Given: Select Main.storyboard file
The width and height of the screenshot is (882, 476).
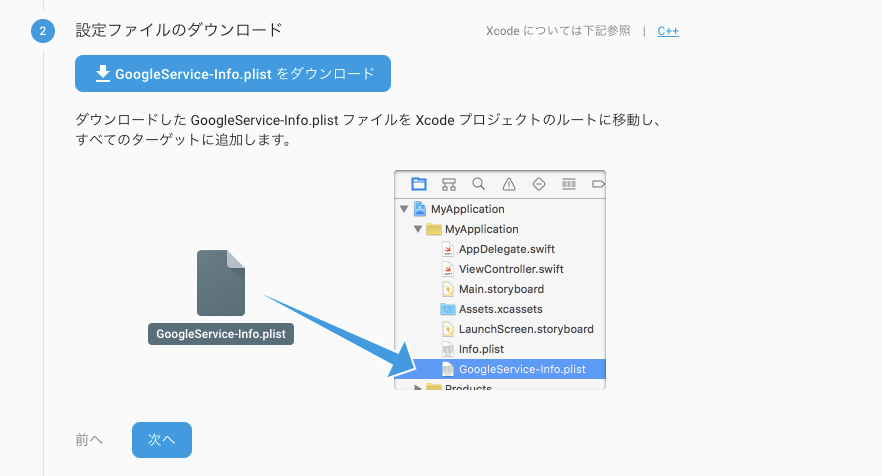Looking at the screenshot, I should tap(501, 289).
